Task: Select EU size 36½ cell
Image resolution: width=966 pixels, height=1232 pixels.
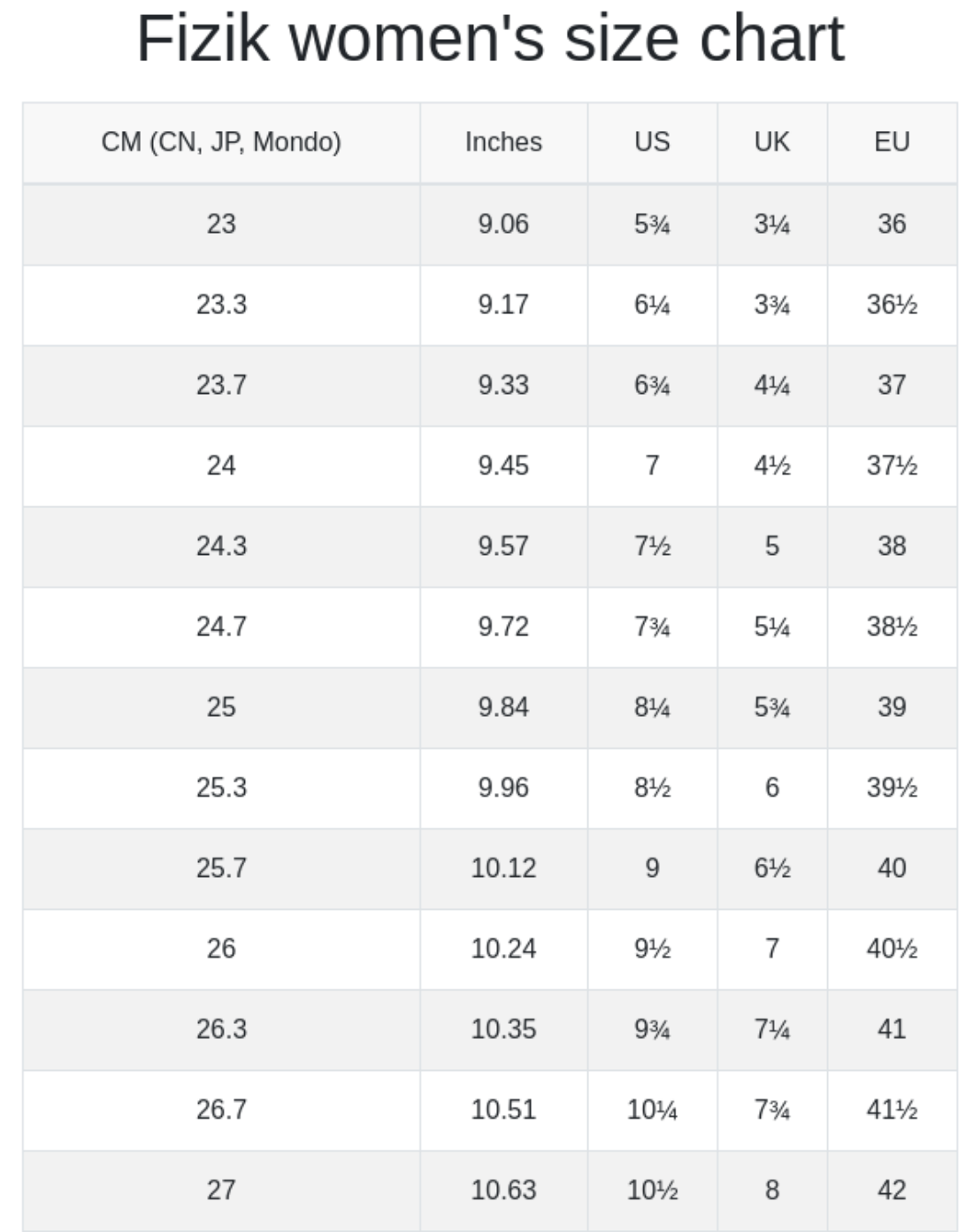Action: coord(892,304)
